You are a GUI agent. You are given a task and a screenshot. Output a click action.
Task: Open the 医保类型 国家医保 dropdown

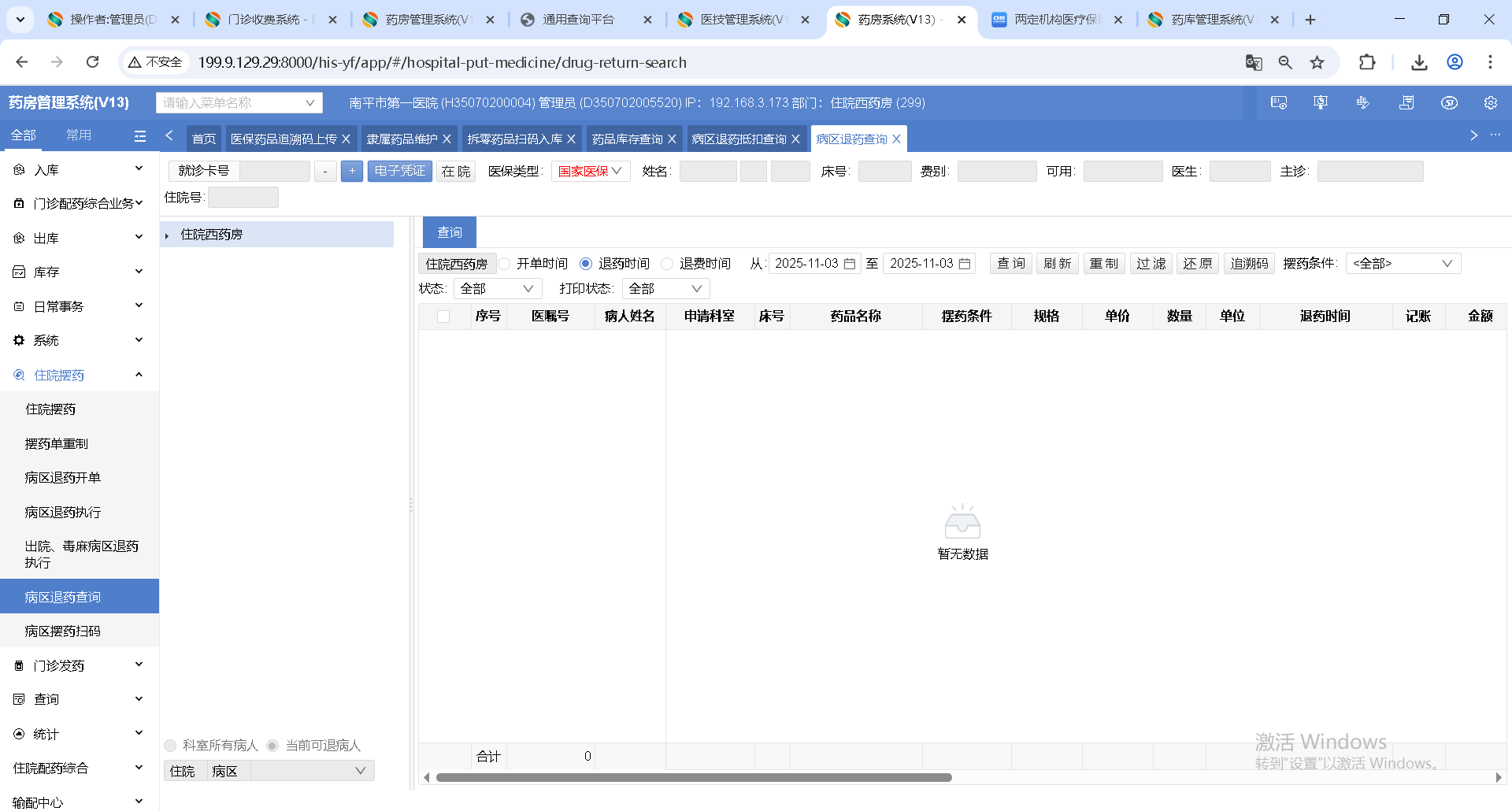coord(591,171)
